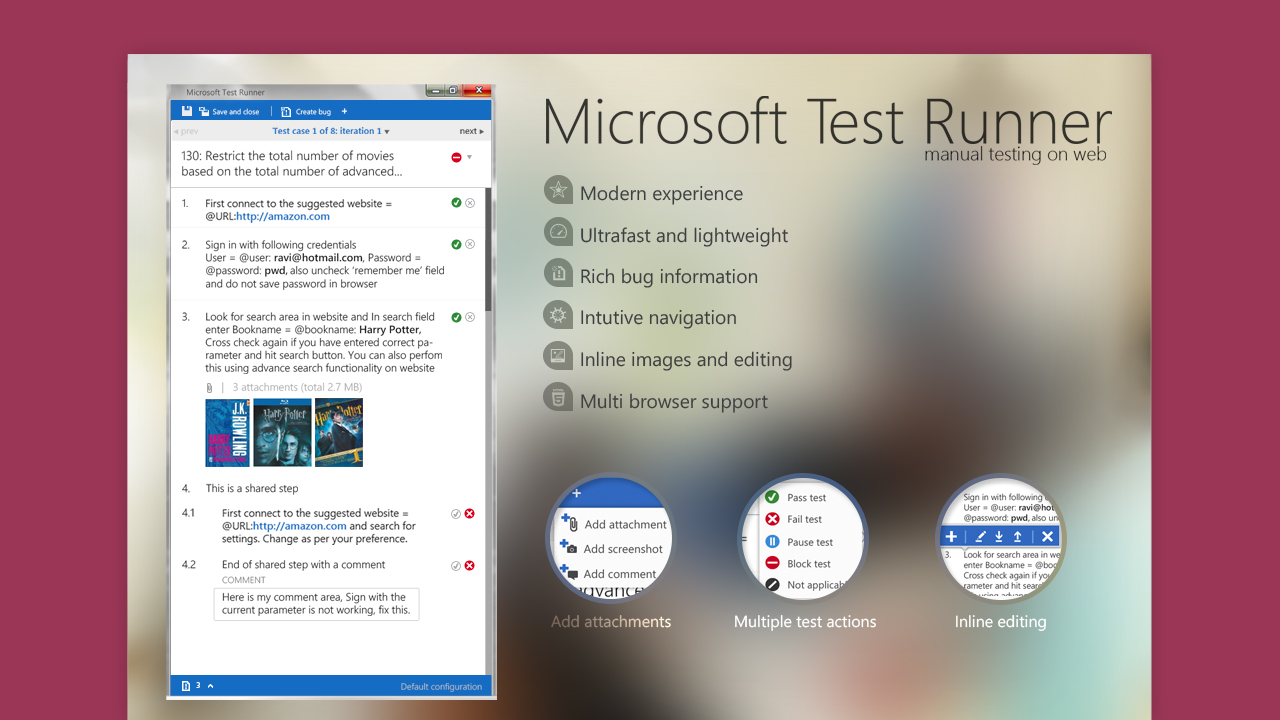Open the amazon.com link in step 1
The height and width of the screenshot is (720, 1280).
[x=283, y=216]
